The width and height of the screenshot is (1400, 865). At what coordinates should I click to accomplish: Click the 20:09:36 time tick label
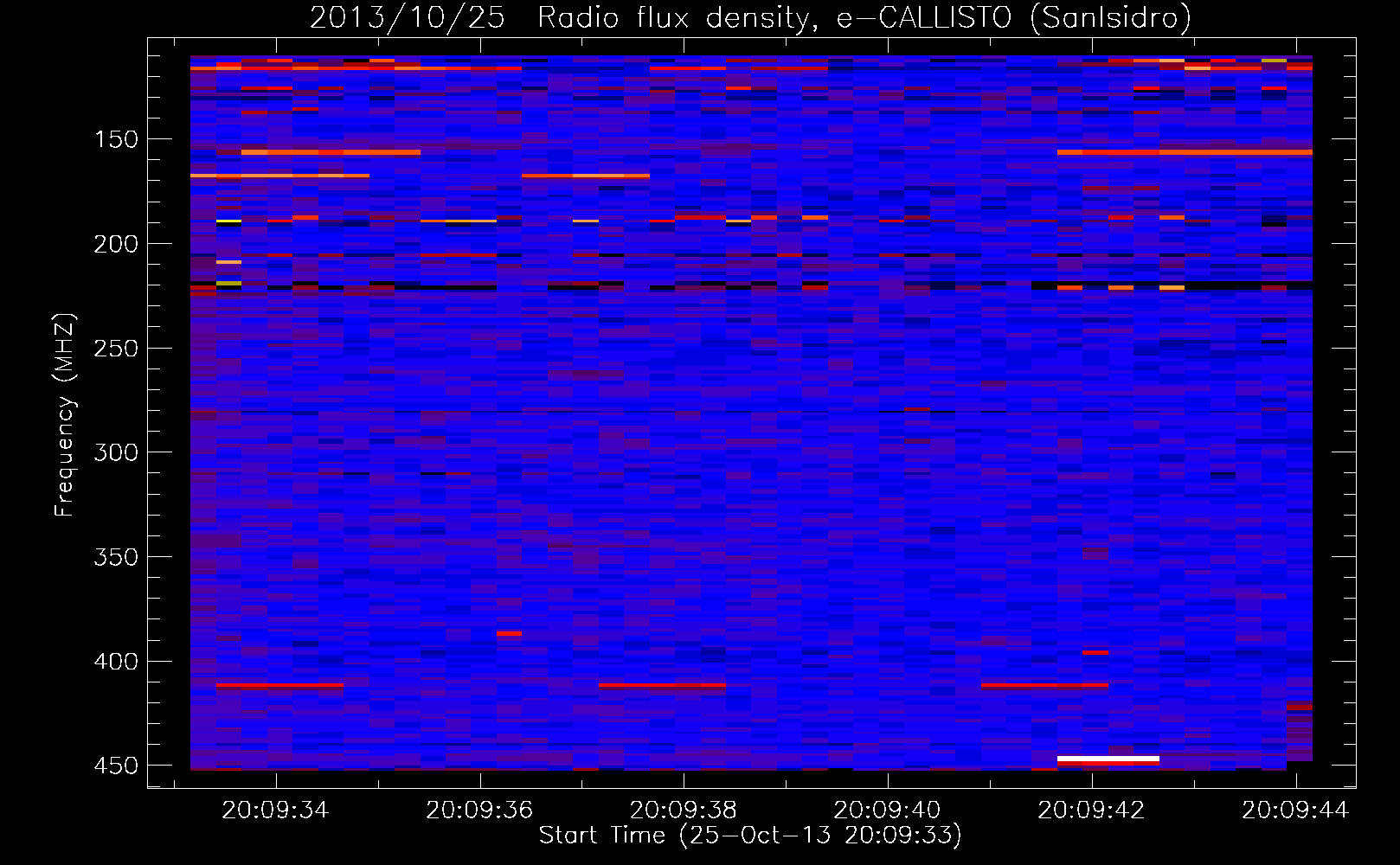click(479, 811)
